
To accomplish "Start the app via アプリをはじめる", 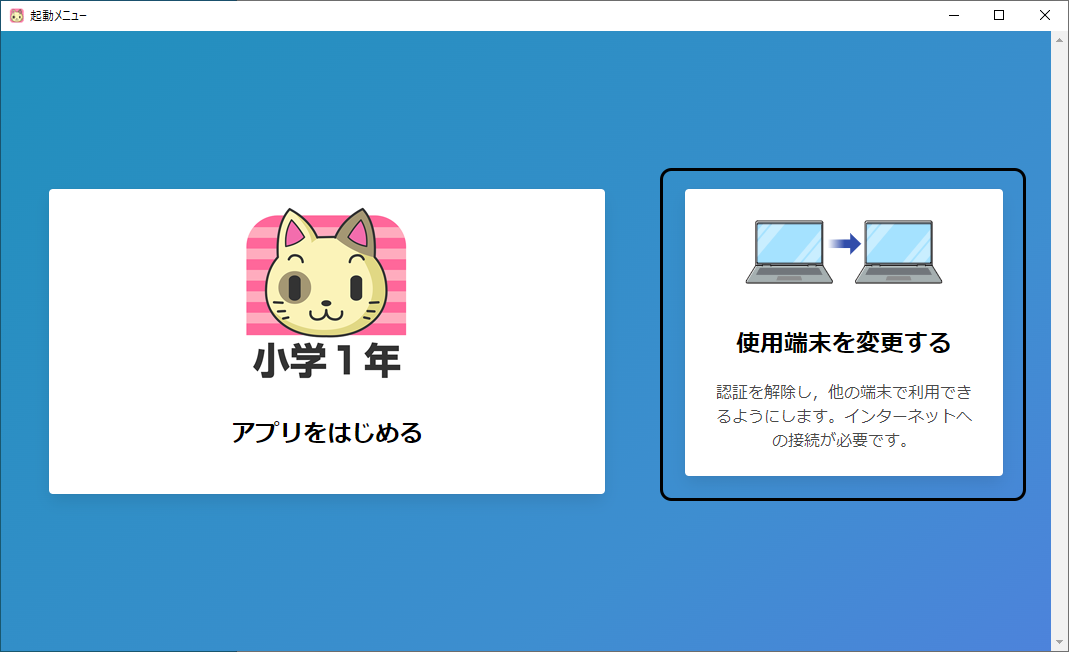I will 327,432.
